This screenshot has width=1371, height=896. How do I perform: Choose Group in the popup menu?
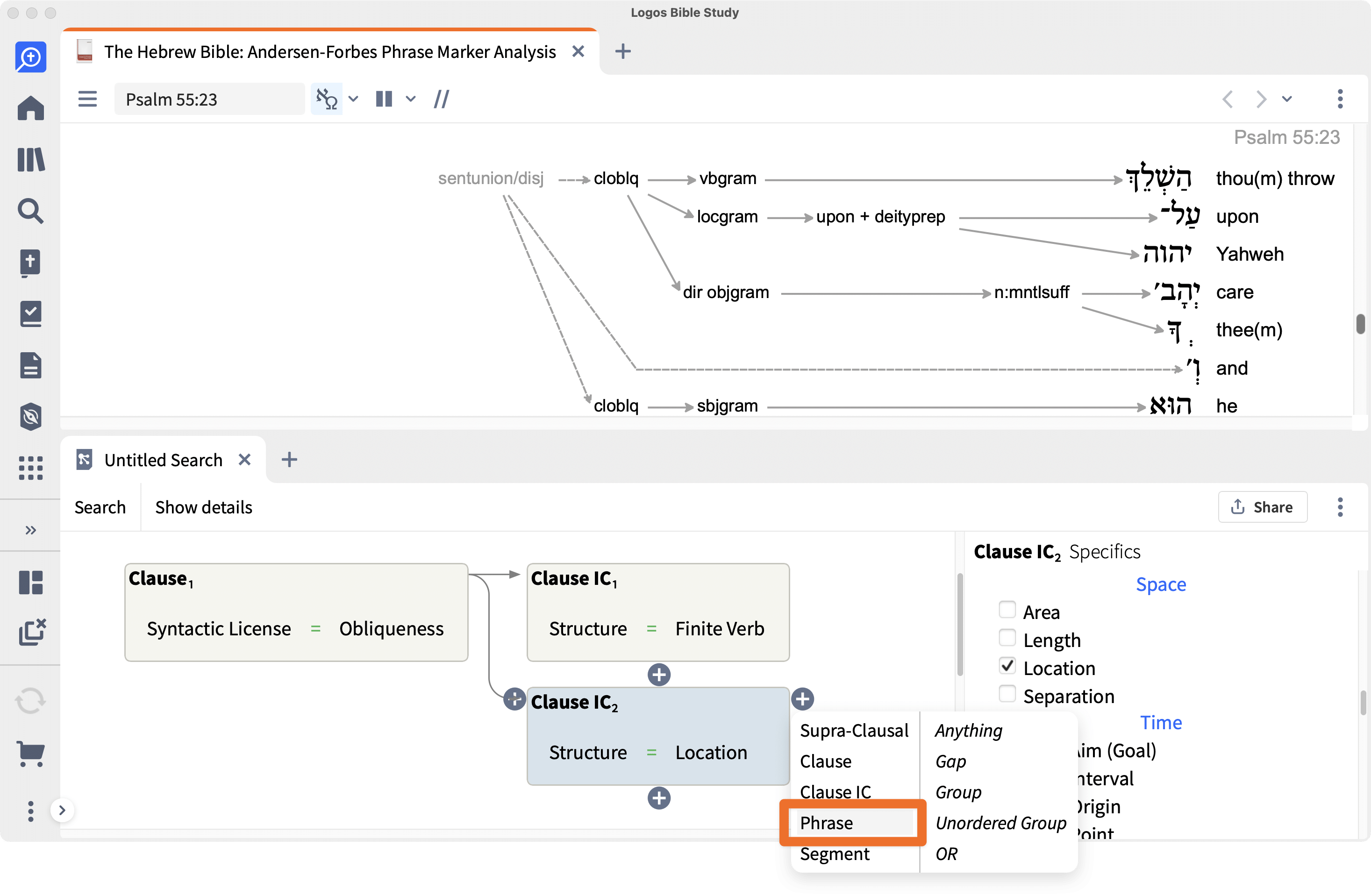[958, 792]
